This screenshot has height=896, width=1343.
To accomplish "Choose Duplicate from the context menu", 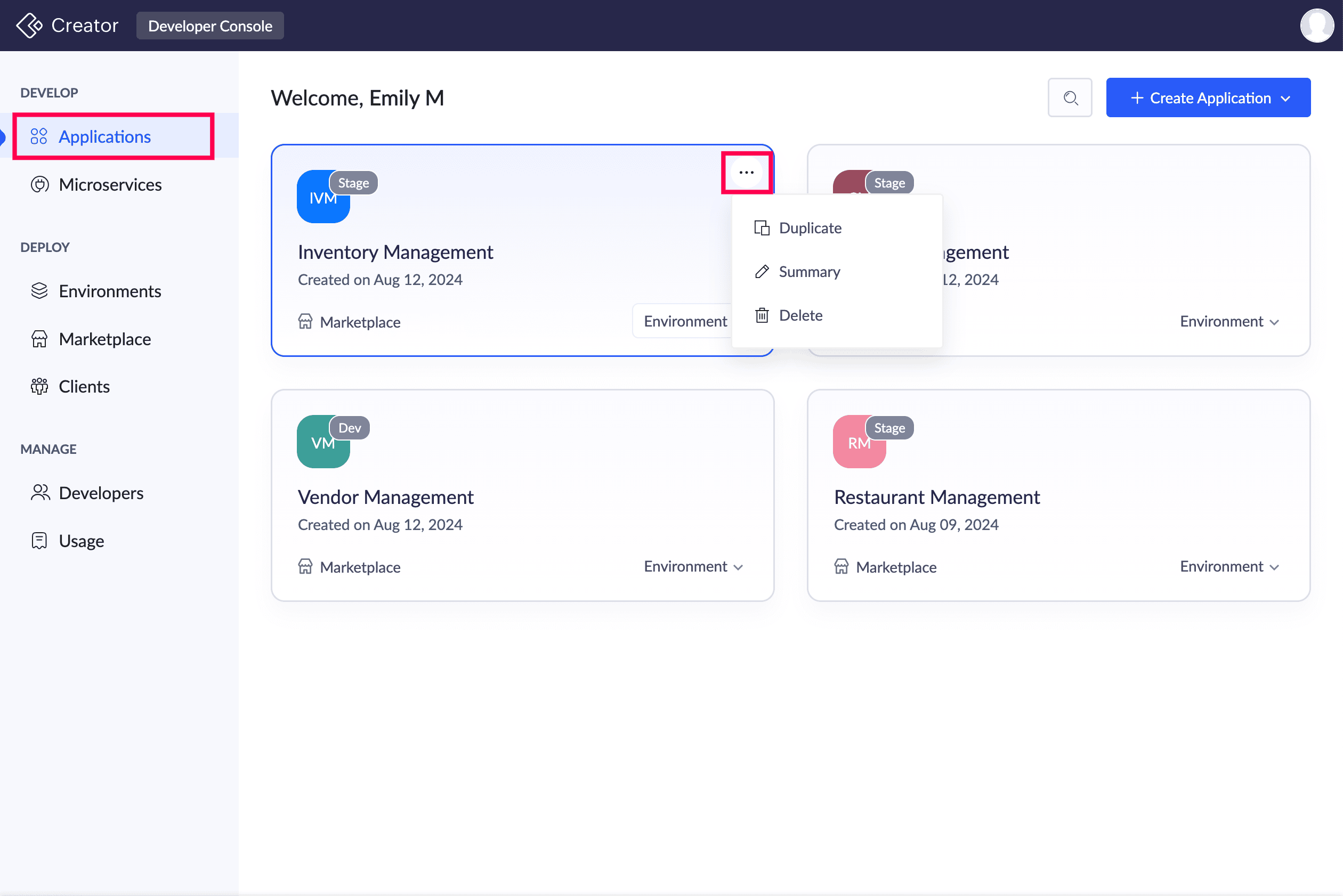I will pyautogui.click(x=810, y=228).
